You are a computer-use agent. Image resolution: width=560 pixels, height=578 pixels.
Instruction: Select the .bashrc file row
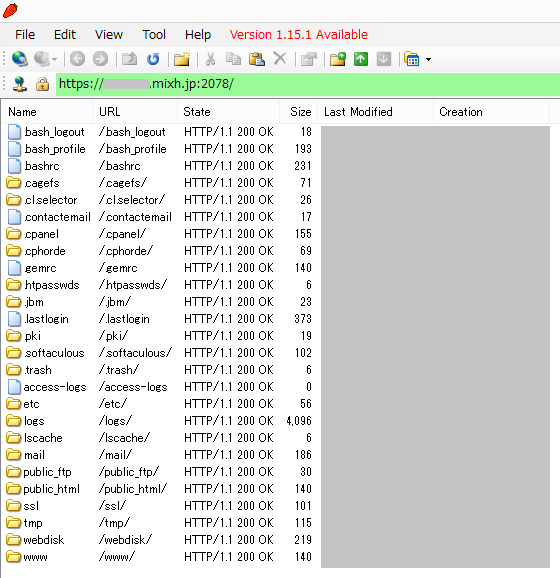pos(159,166)
